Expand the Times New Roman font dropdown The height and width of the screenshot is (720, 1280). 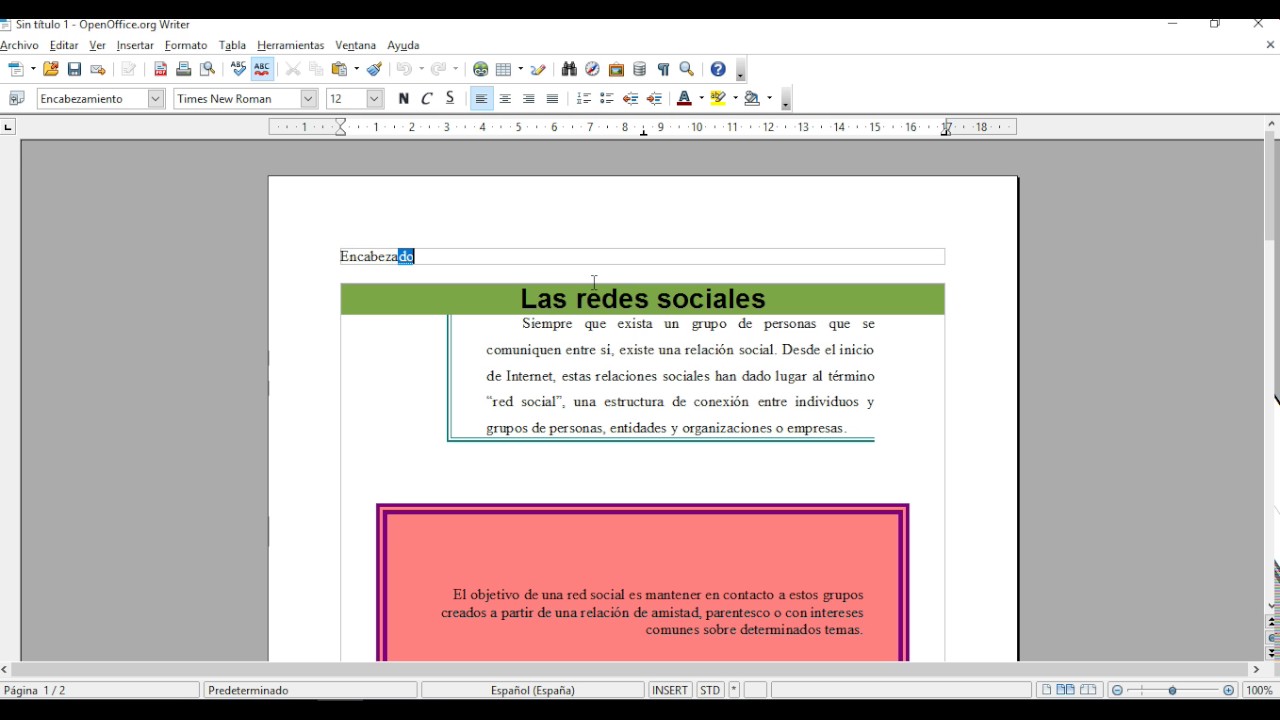click(309, 98)
